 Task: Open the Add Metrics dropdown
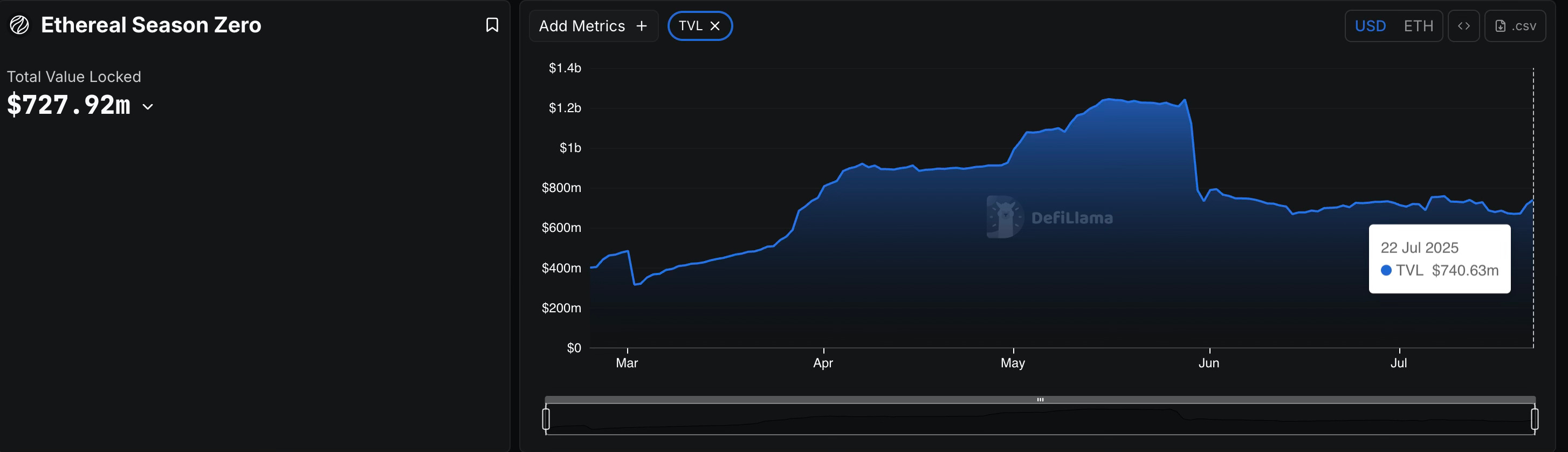[594, 25]
